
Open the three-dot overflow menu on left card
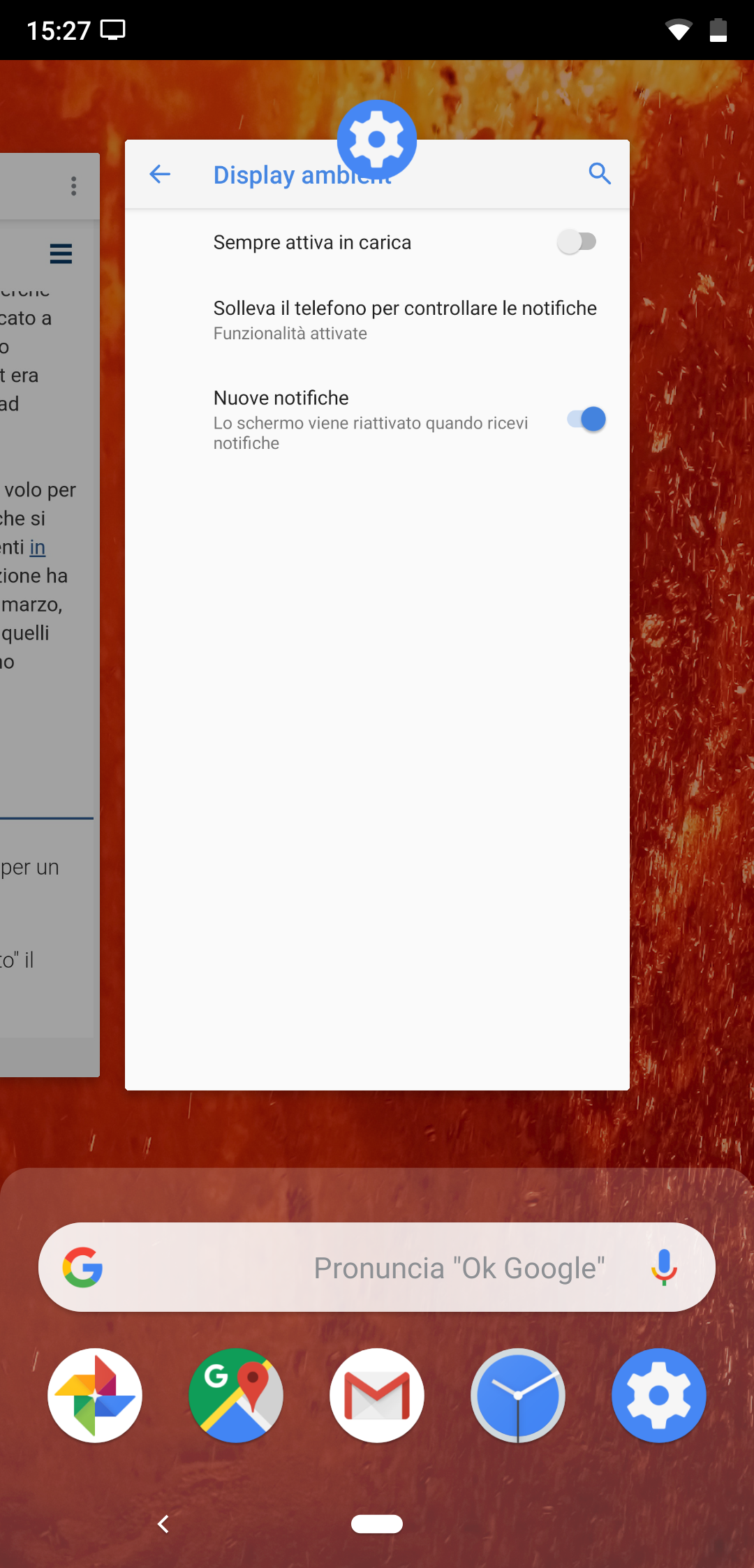point(73,186)
